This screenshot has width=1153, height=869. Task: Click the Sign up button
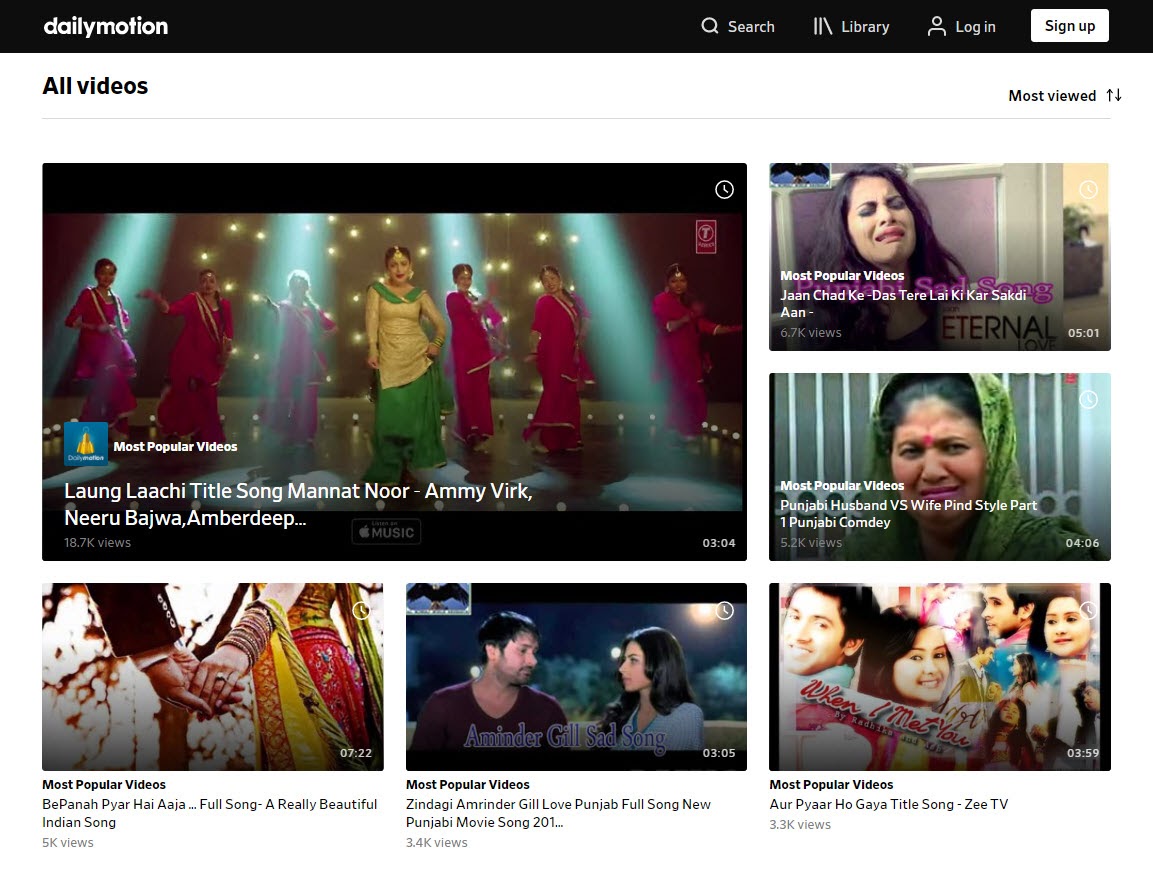click(x=1069, y=25)
